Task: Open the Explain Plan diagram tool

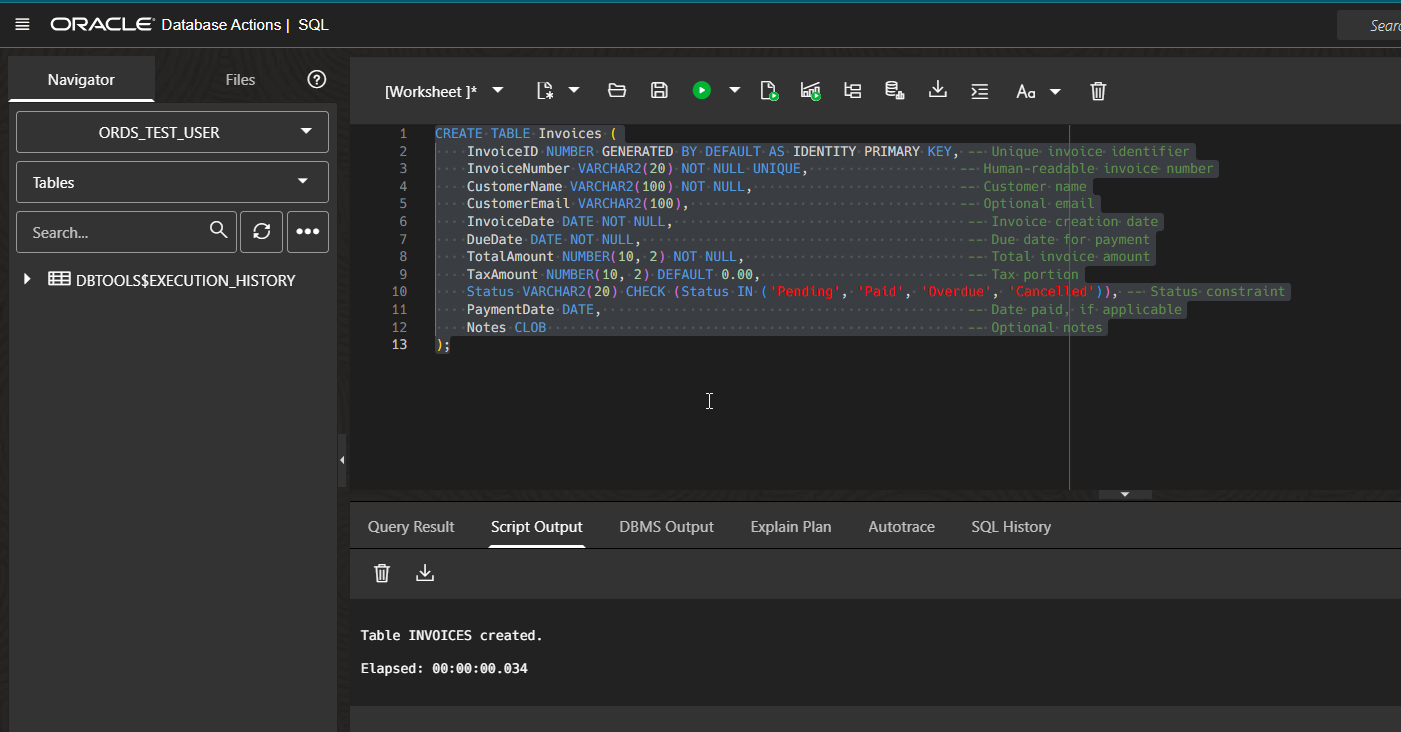Action: point(852,90)
